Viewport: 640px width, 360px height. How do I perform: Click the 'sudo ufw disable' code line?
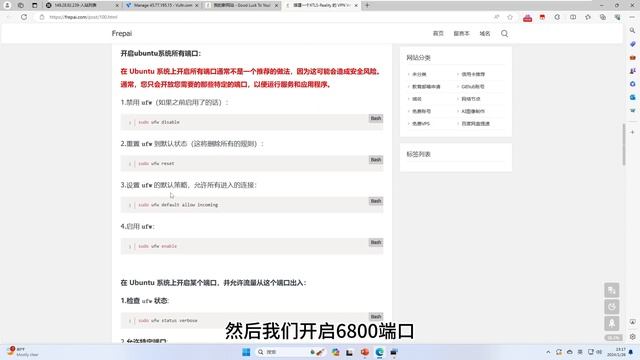point(159,122)
